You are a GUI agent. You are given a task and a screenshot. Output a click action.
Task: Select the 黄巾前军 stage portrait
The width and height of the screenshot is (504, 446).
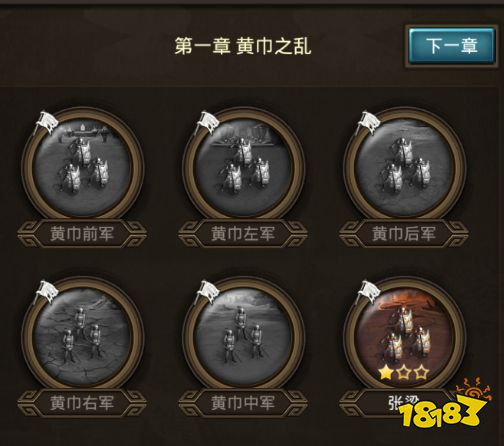(x=82, y=166)
